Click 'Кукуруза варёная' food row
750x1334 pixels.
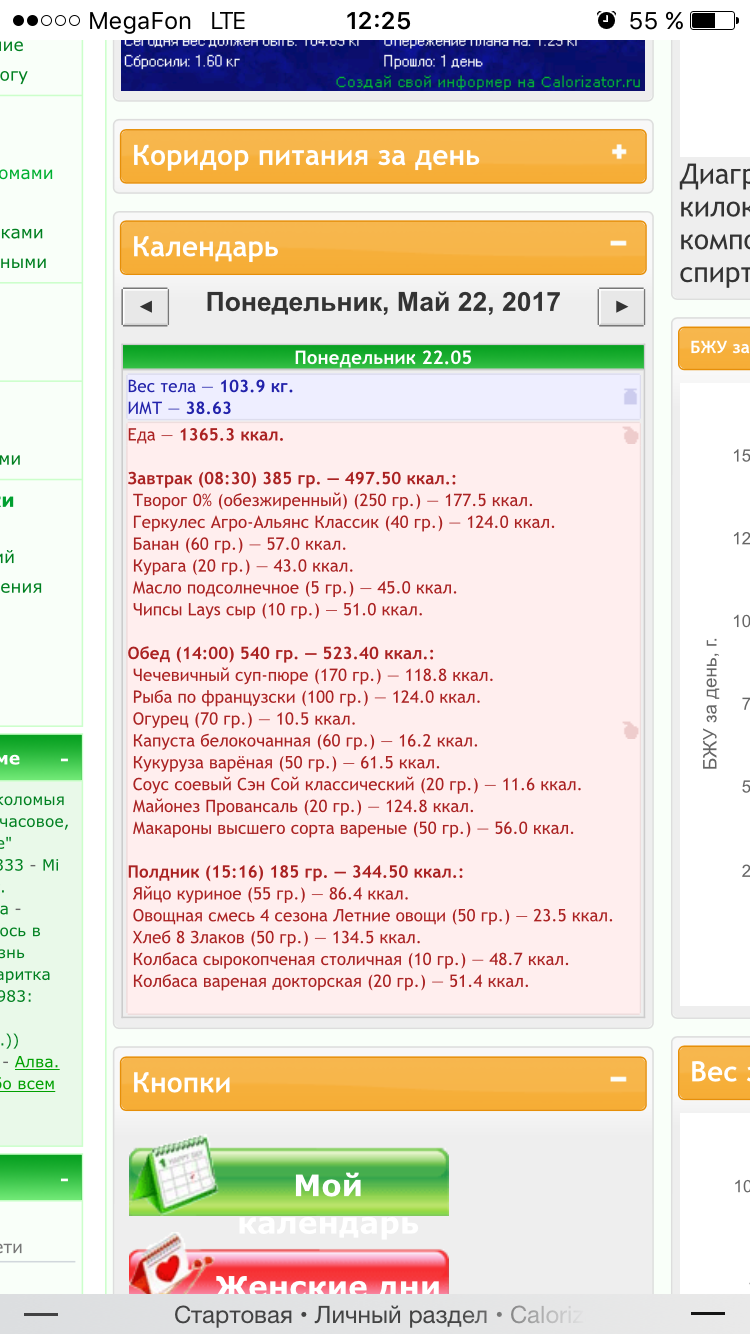click(286, 763)
